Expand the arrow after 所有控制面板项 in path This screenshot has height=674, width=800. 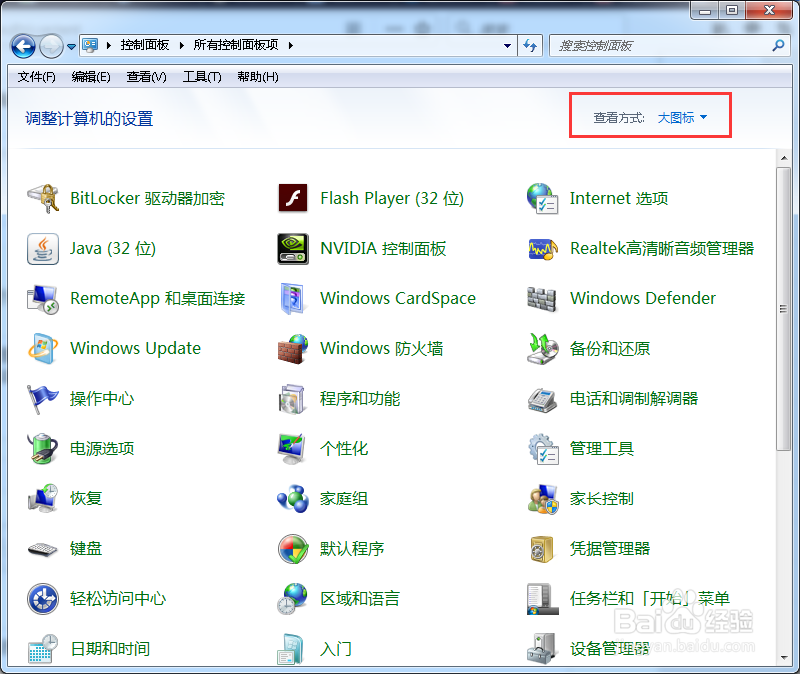click(x=291, y=45)
